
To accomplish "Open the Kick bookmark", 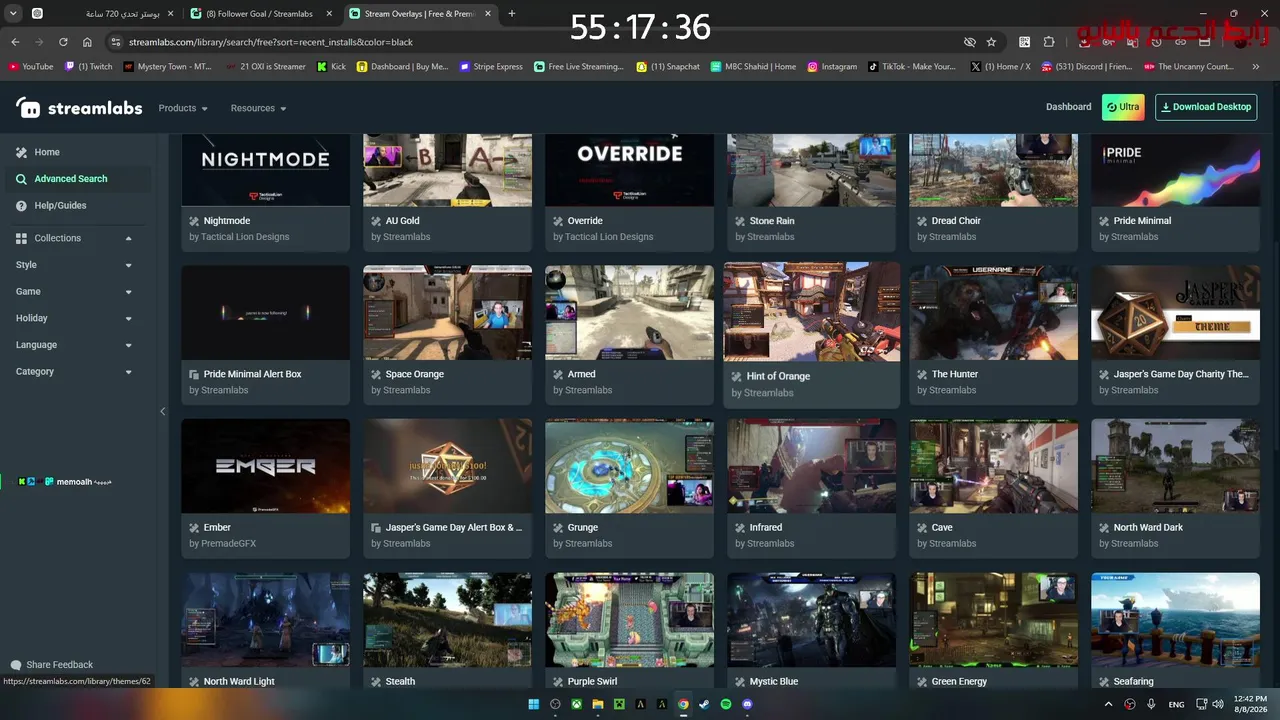I will (331, 67).
